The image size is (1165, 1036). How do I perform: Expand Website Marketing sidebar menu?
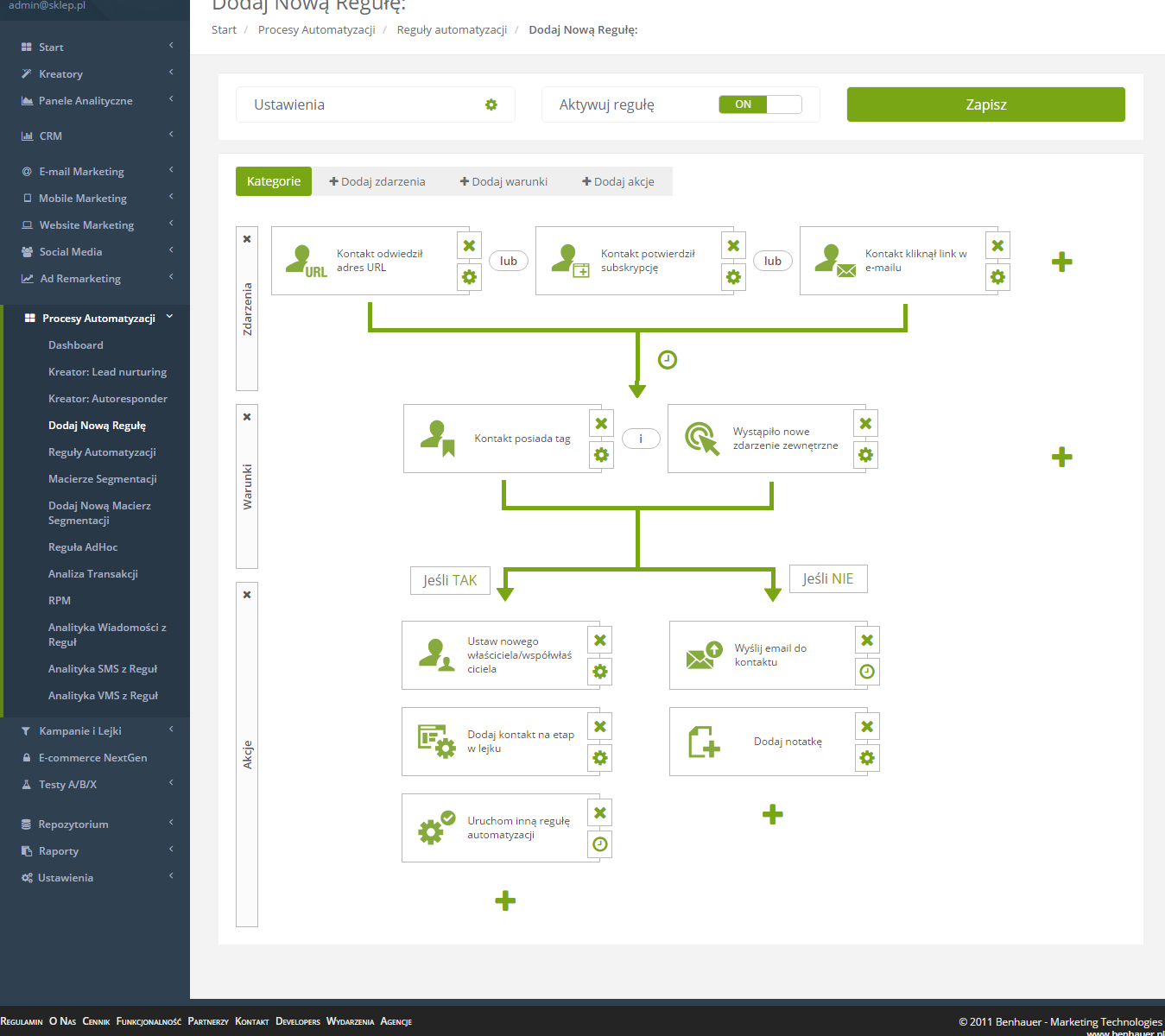coord(95,224)
